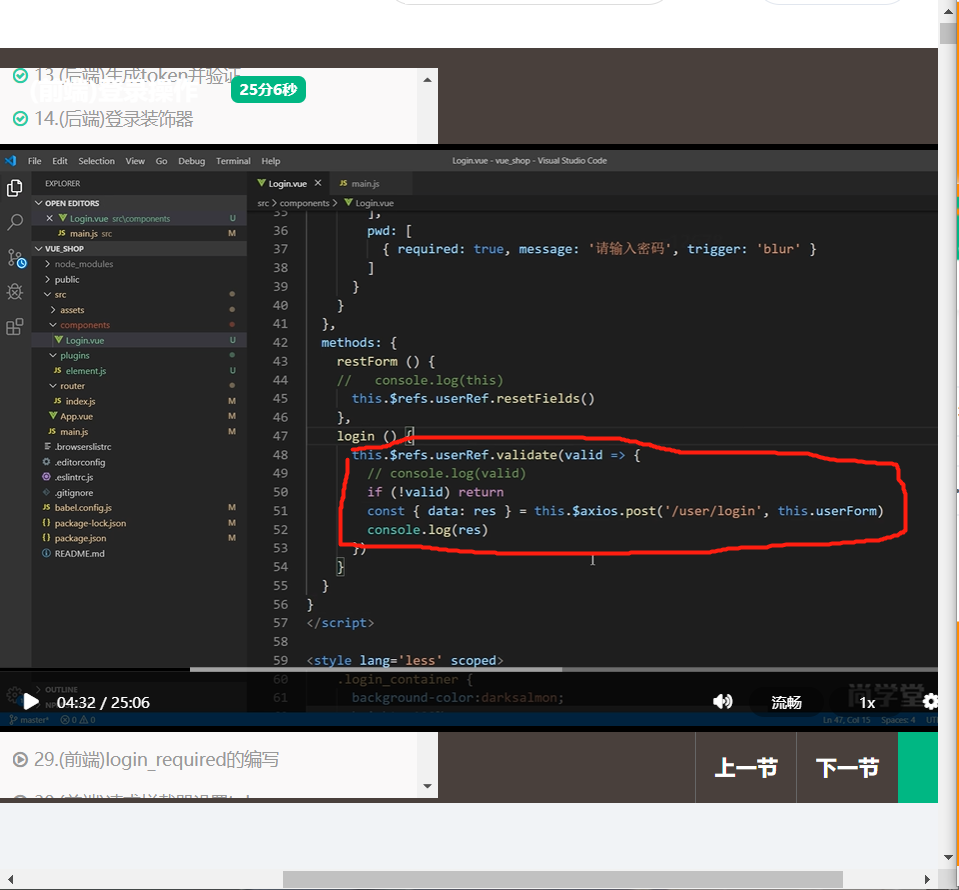Screen dimensions: 959x890
Task: Close Login.vue in Open Editors list
Action: point(50,218)
